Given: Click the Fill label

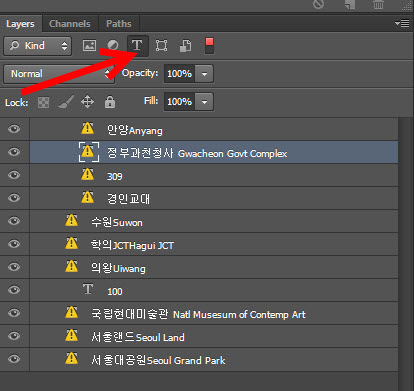Looking at the screenshot, I should tap(151, 101).
